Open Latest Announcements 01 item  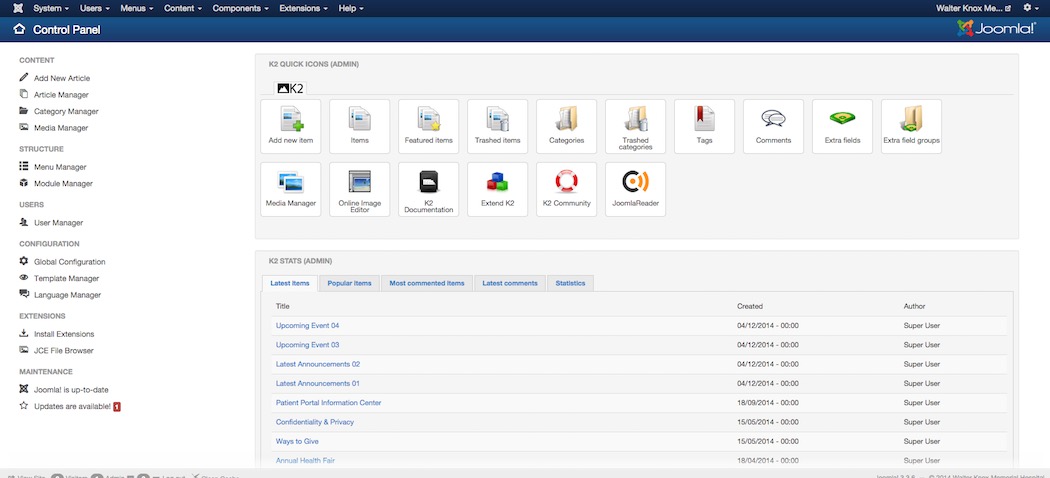[x=318, y=384]
